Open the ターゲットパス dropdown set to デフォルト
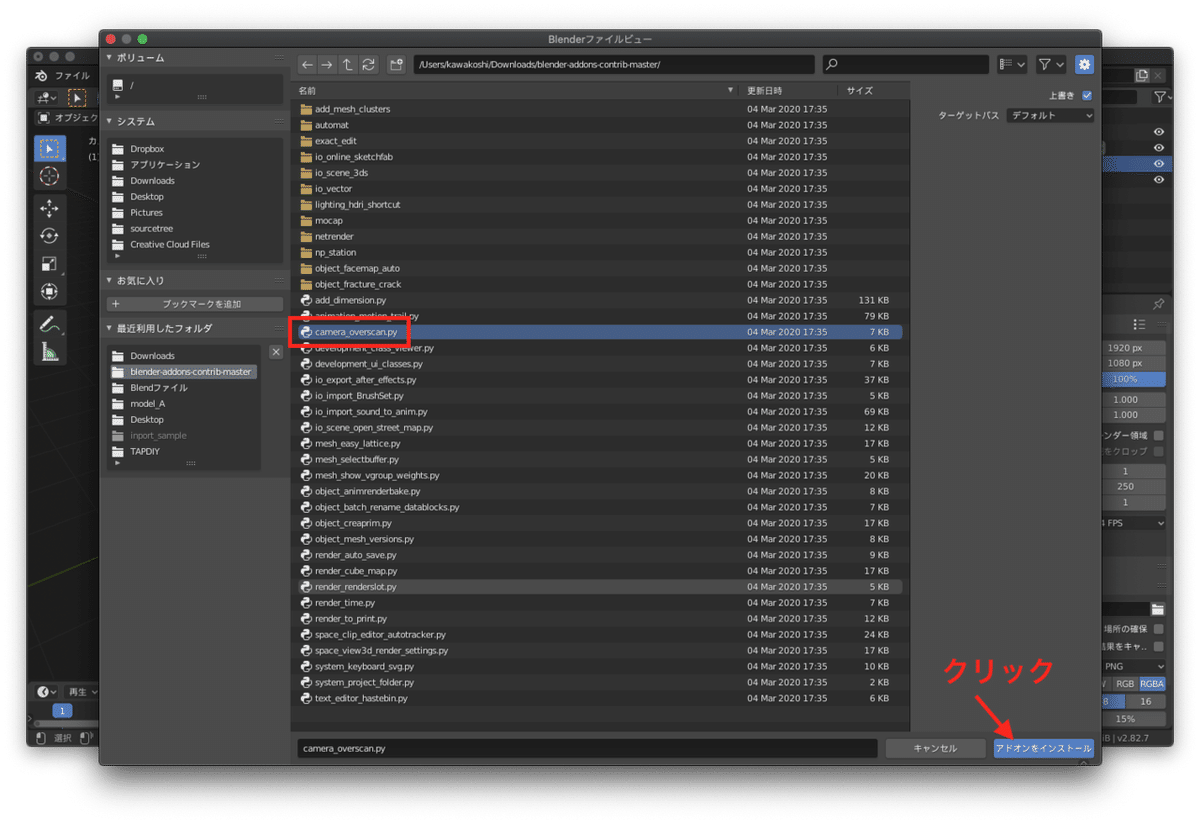Screen dimensions: 1200x824 [x=1049, y=115]
